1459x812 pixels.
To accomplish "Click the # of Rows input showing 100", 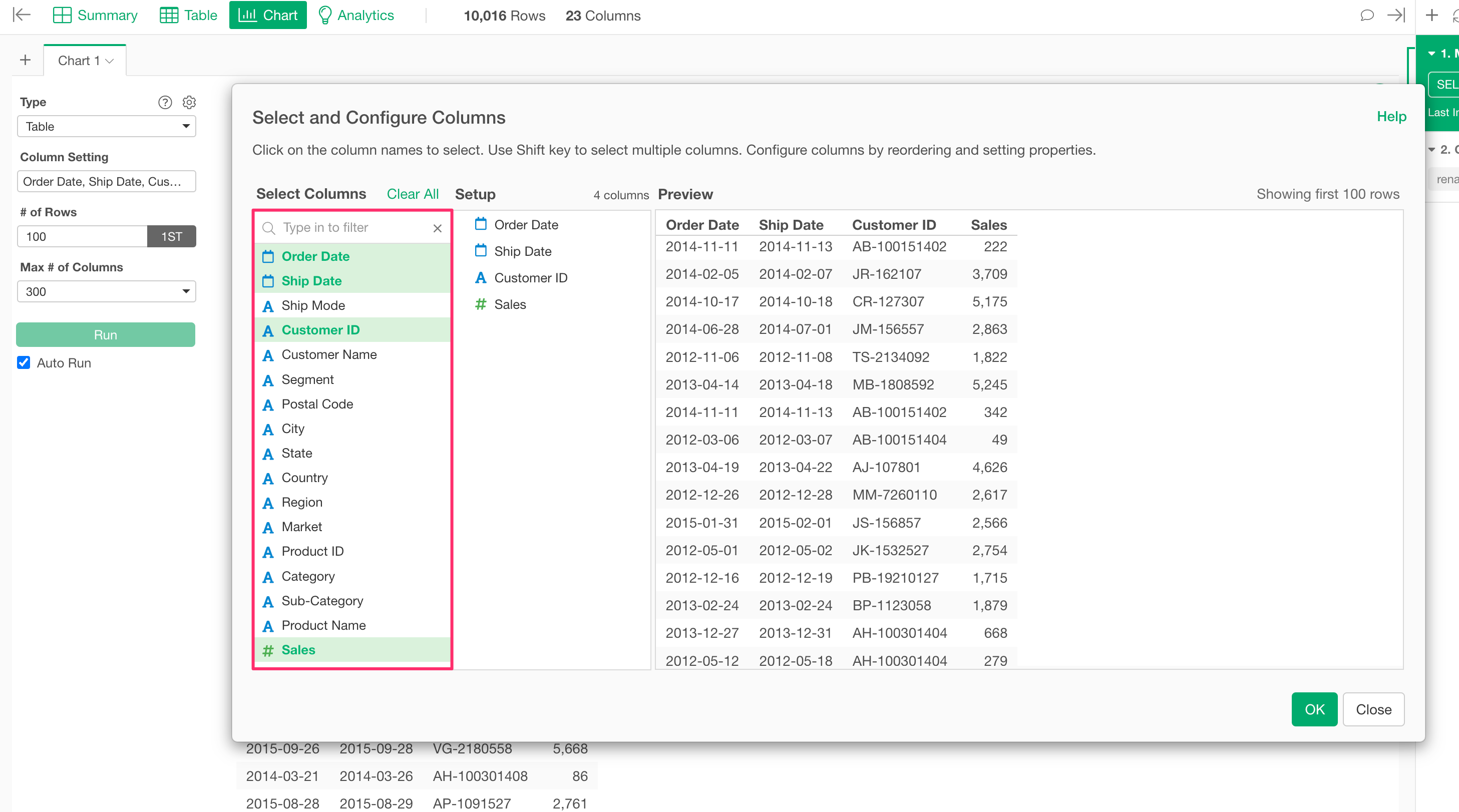I will [82, 236].
